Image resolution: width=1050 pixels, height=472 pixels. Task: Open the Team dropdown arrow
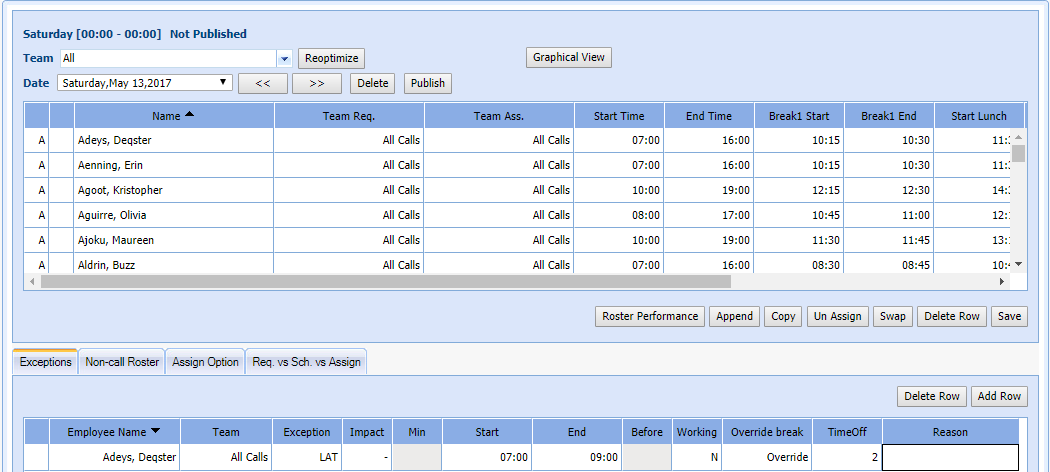coord(284,59)
